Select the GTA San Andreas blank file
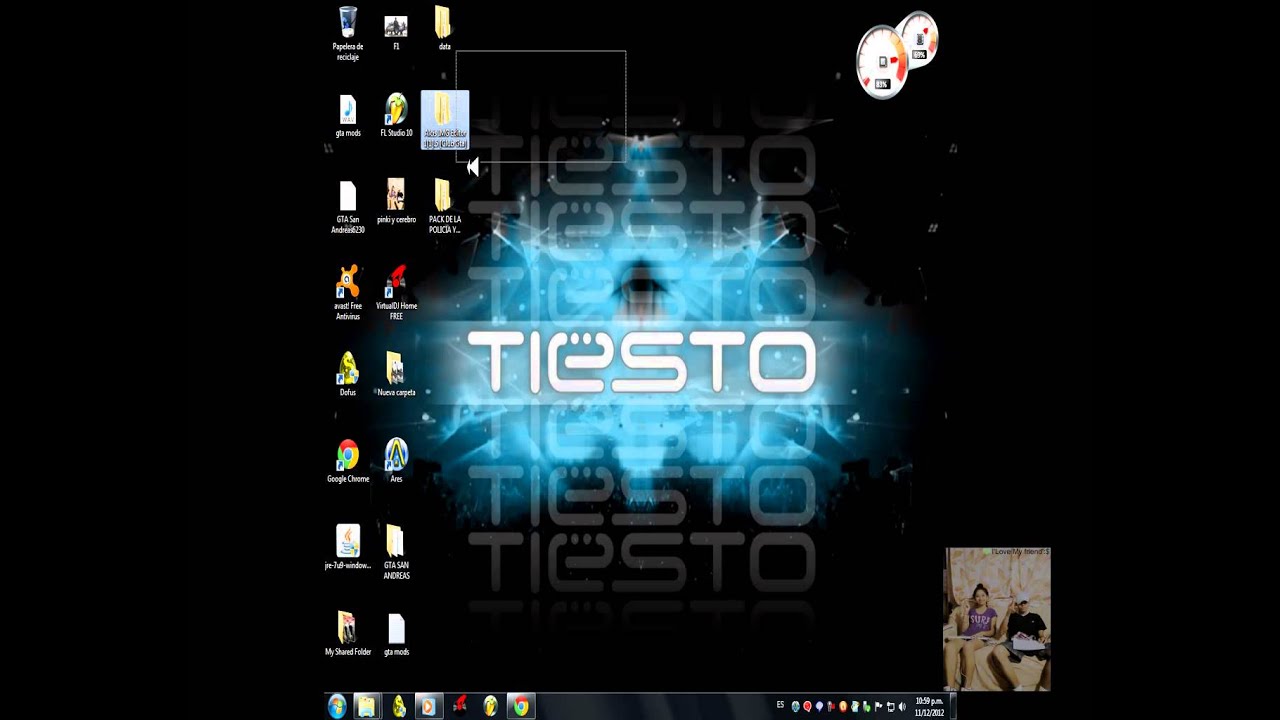The width and height of the screenshot is (1280, 720). [348, 208]
